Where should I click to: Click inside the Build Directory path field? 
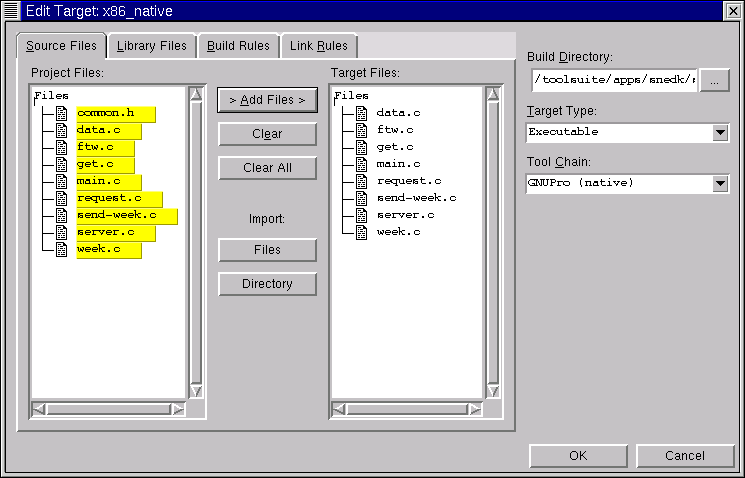pyautogui.click(x=614, y=80)
